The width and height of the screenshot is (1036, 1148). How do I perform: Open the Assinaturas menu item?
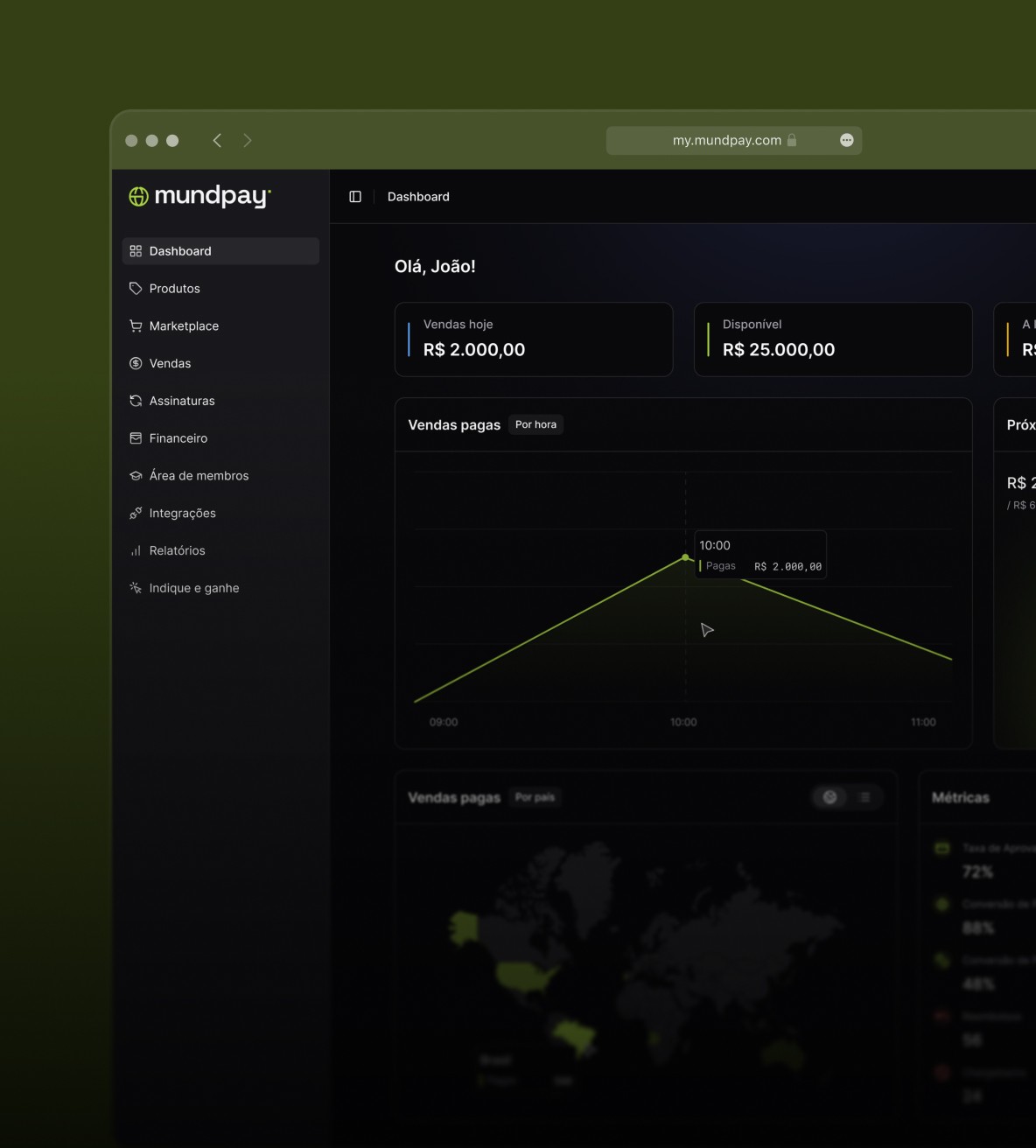(x=220, y=401)
